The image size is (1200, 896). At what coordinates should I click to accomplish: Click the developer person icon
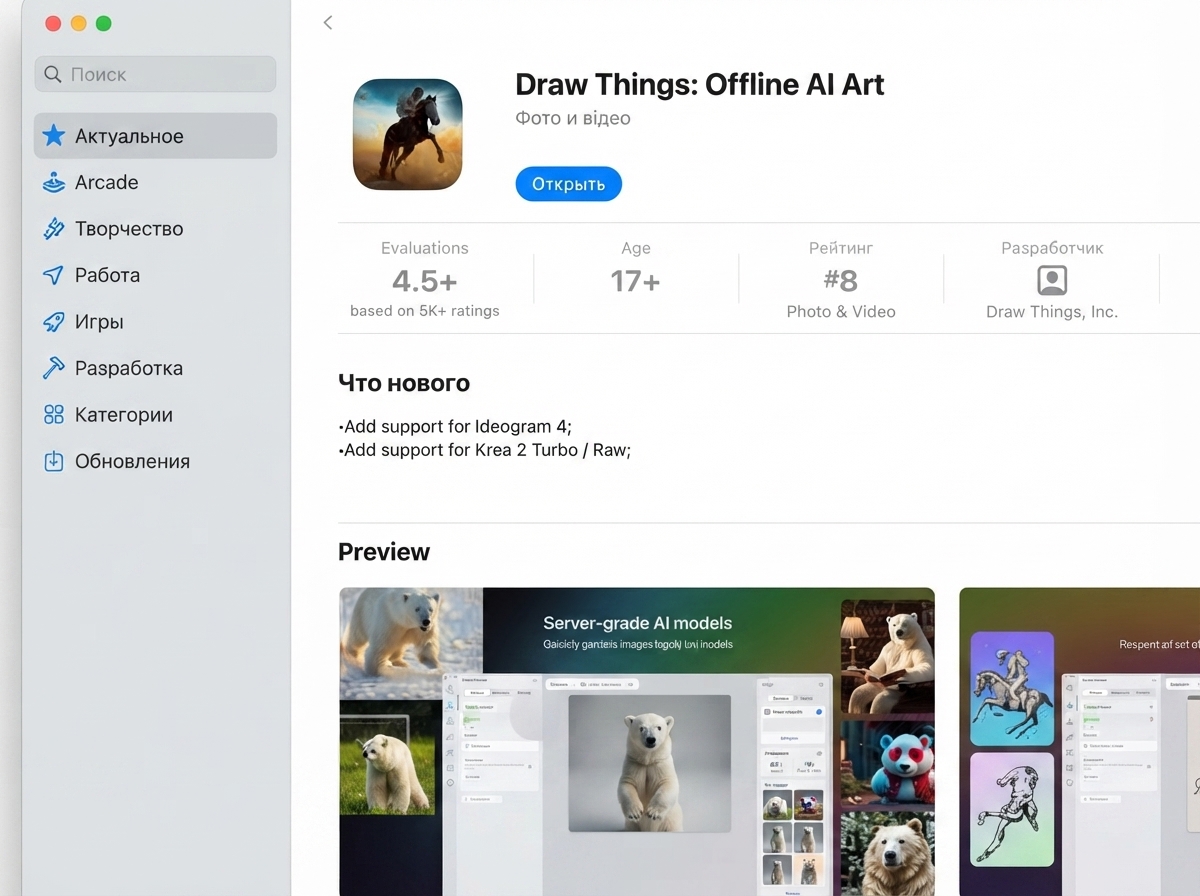pos(1052,280)
